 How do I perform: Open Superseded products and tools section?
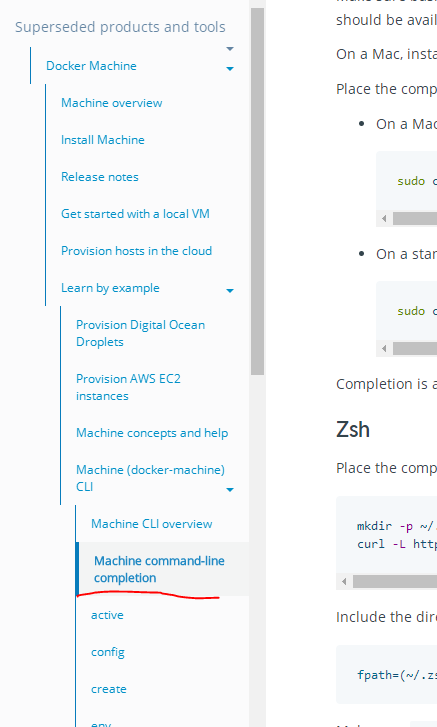click(120, 27)
